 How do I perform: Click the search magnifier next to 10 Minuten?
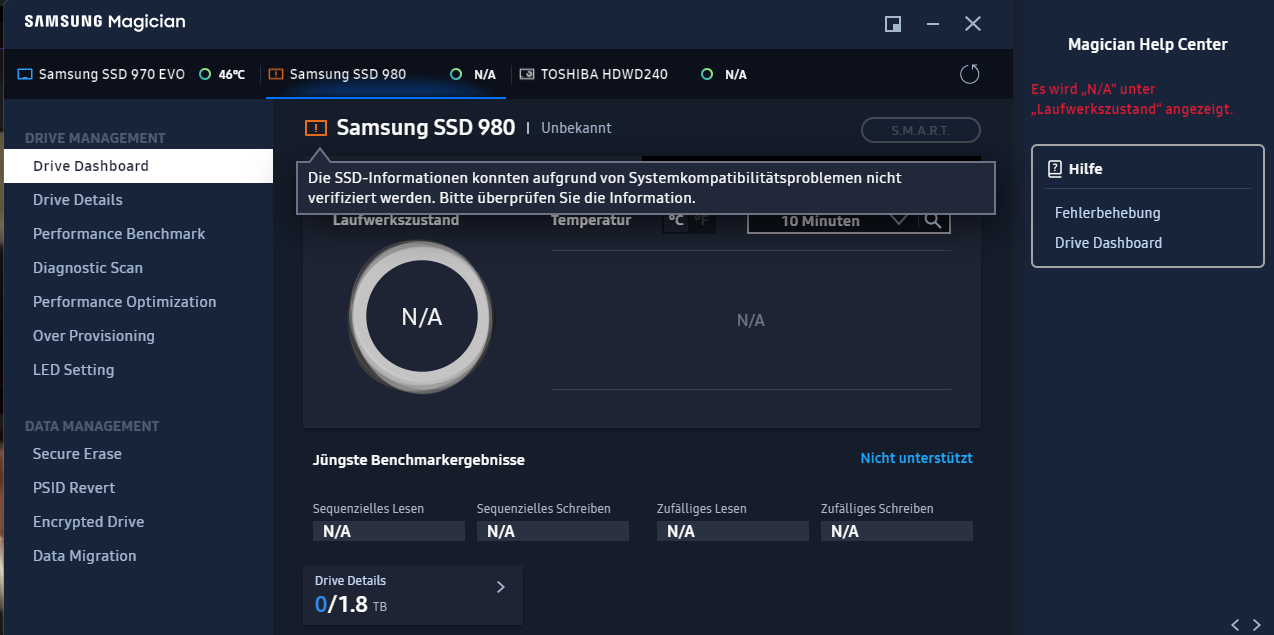(x=933, y=221)
